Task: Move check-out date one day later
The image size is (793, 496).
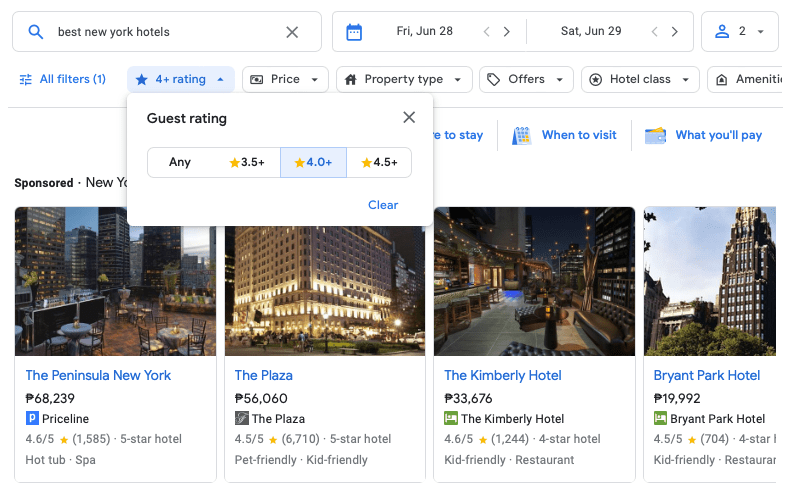Action: (x=674, y=32)
